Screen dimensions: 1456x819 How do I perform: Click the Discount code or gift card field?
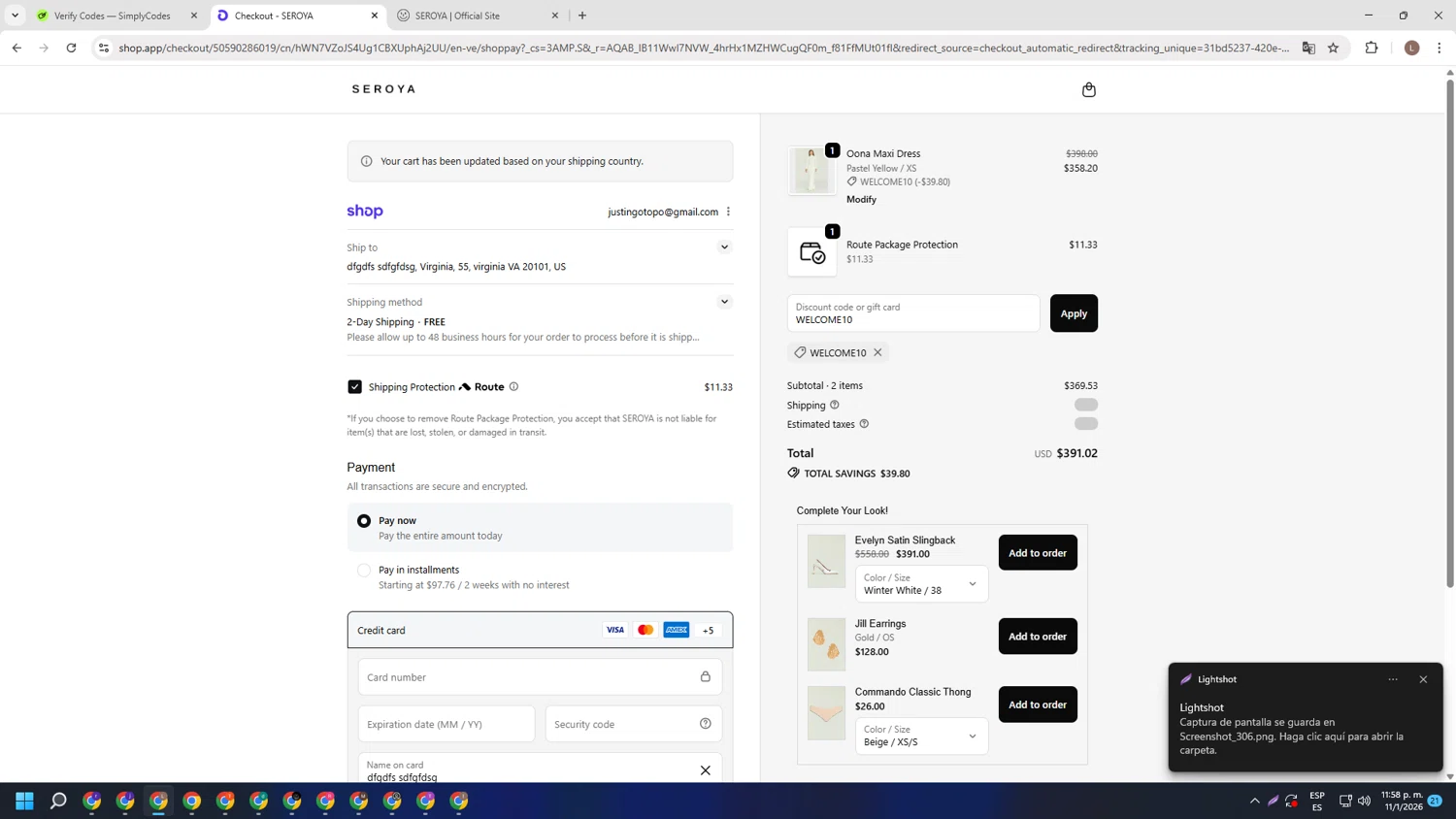click(x=913, y=313)
